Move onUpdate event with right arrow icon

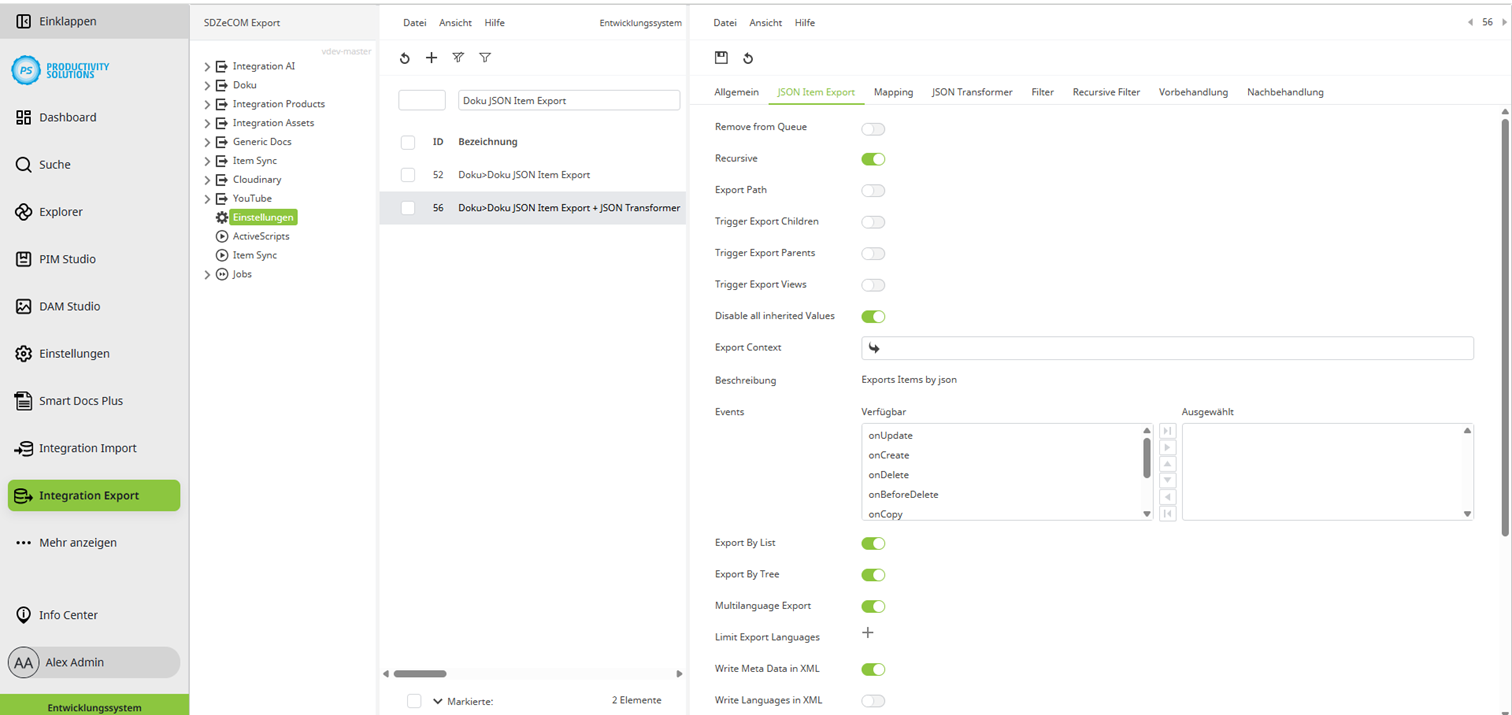pos(1167,447)
